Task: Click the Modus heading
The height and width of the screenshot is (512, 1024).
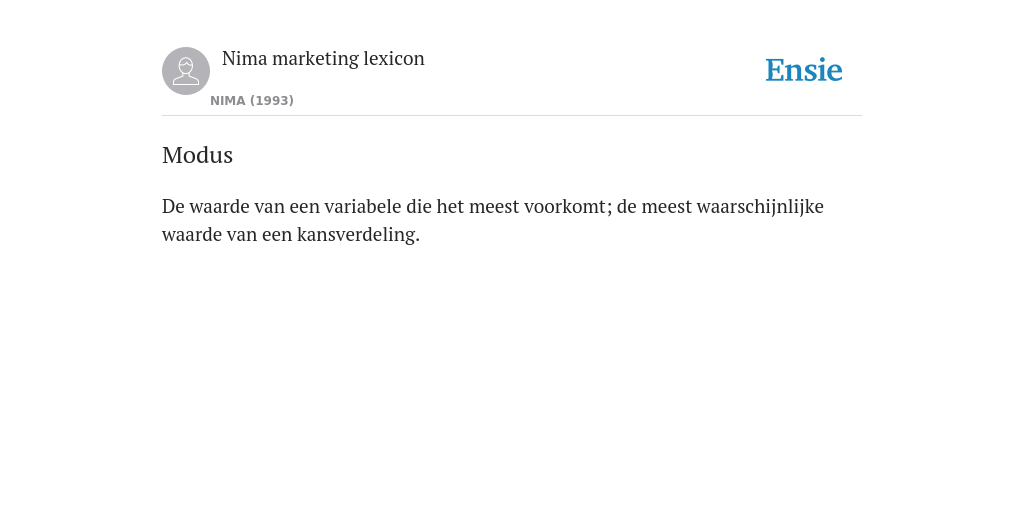Action: [x=197, y=155]
